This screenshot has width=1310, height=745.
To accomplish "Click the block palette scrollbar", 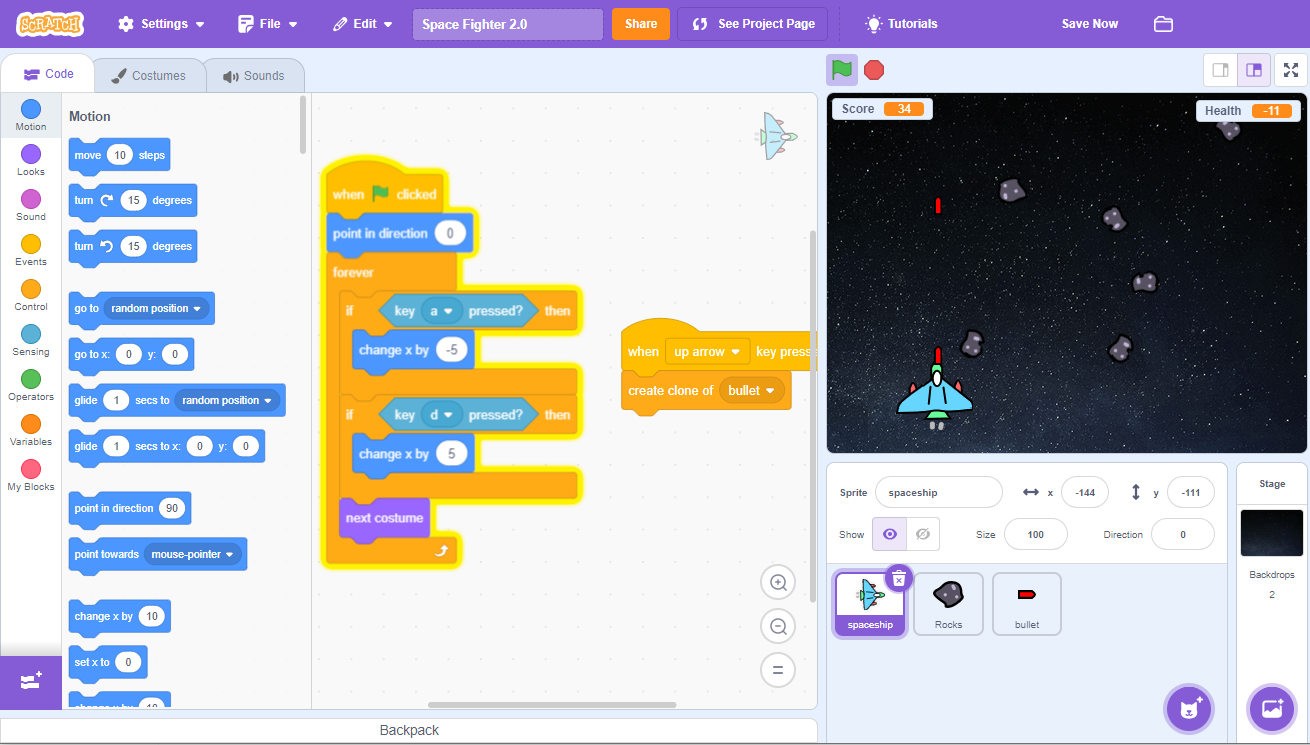I will [303, 124].
